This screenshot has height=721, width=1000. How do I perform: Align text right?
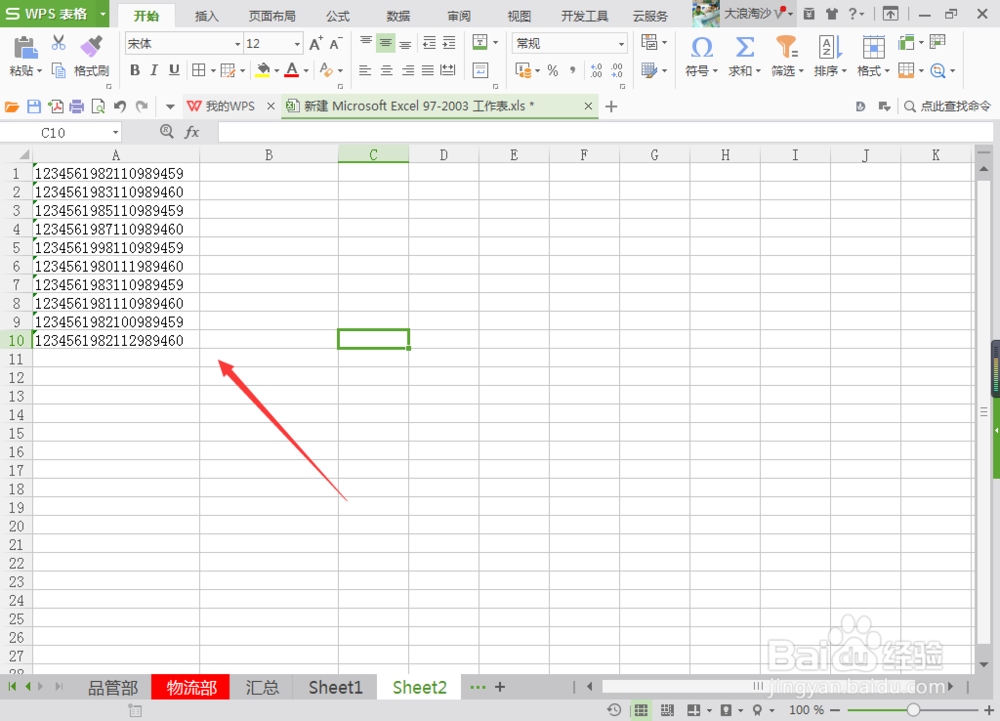pyautogui.click(x=408, y=70)
